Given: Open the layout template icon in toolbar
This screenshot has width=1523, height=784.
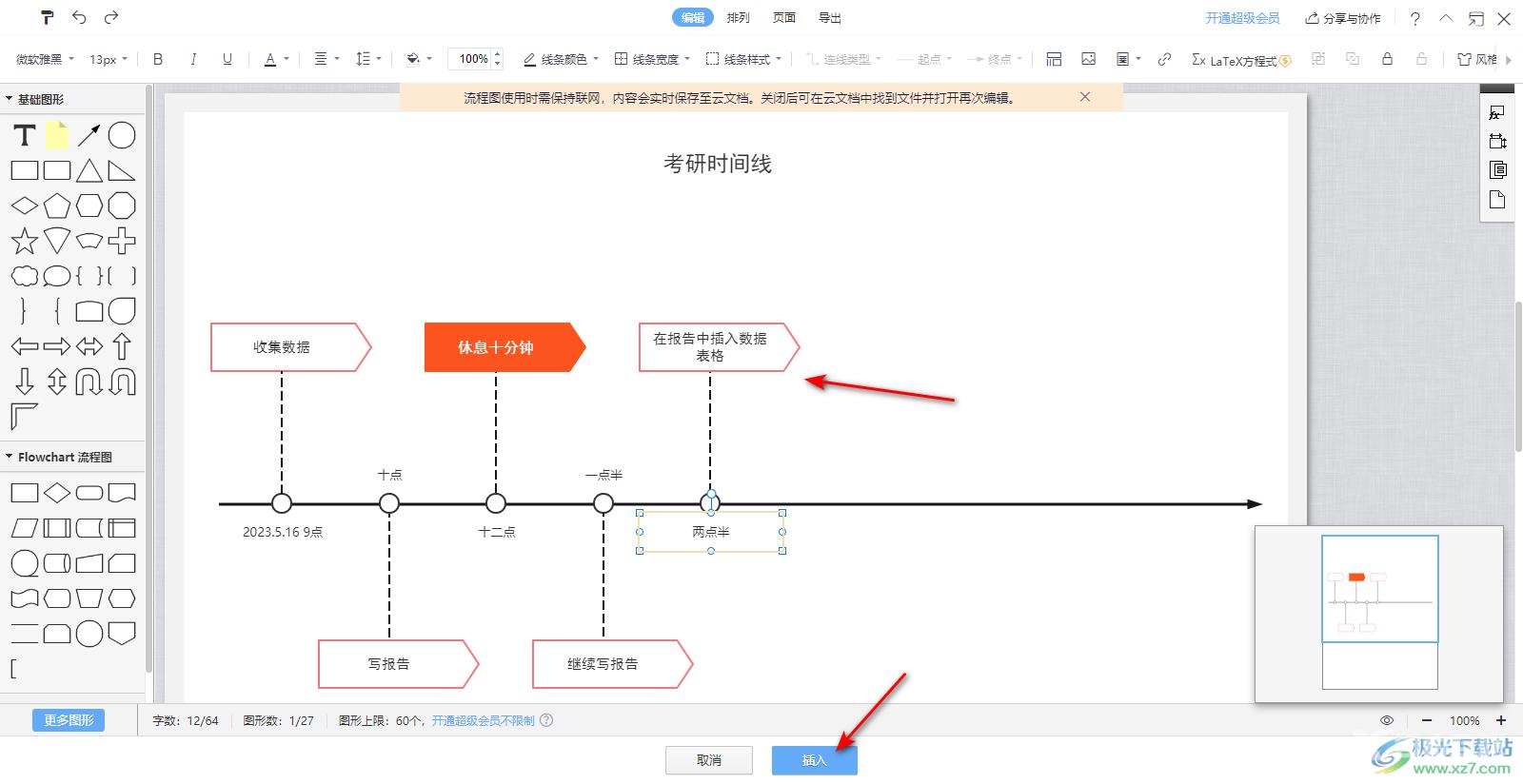Looking at the screenshot, I should click(x=1054, y=59).
